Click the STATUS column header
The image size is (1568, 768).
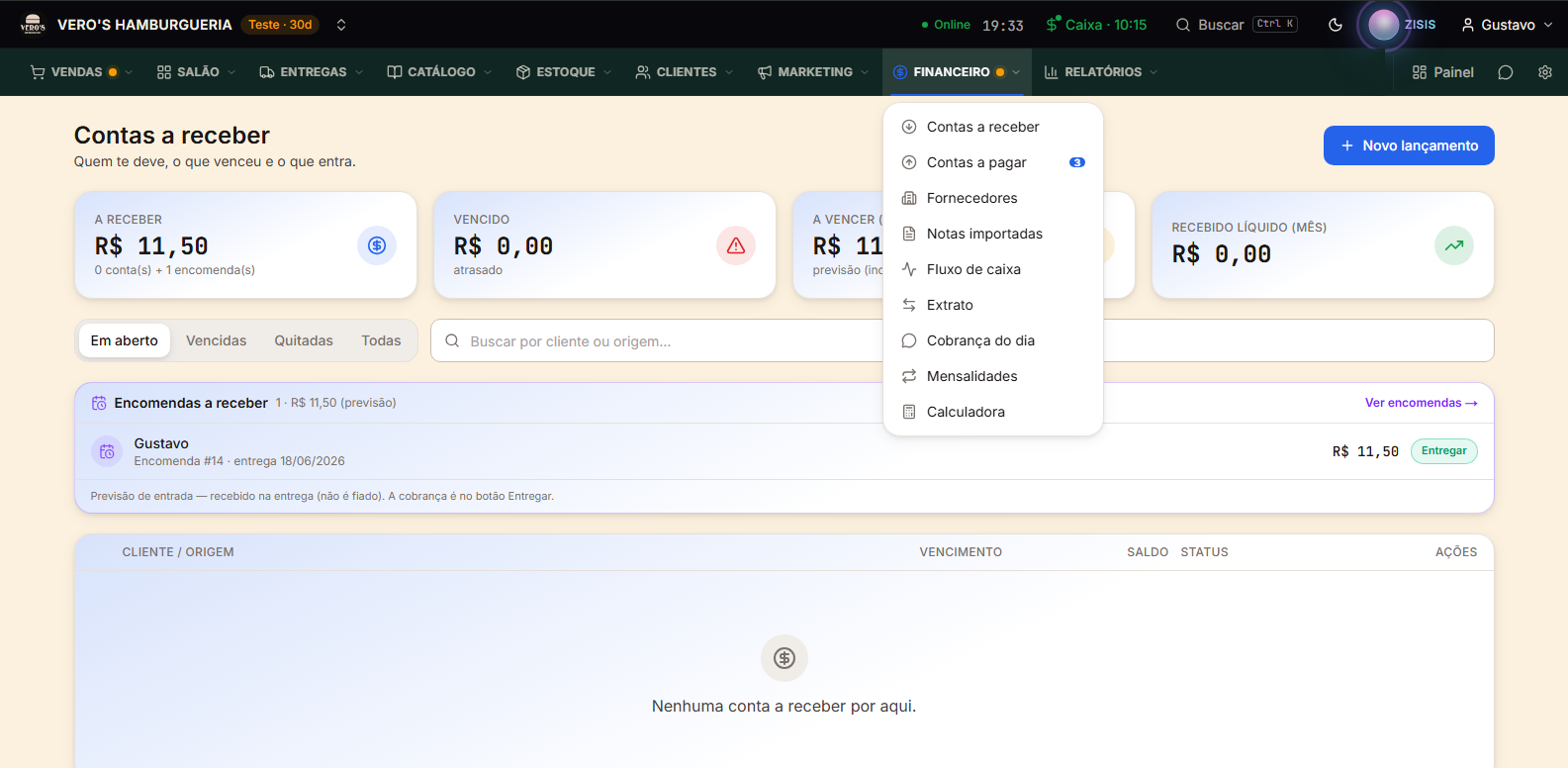pyautogui.click(x=1204, y=552)
